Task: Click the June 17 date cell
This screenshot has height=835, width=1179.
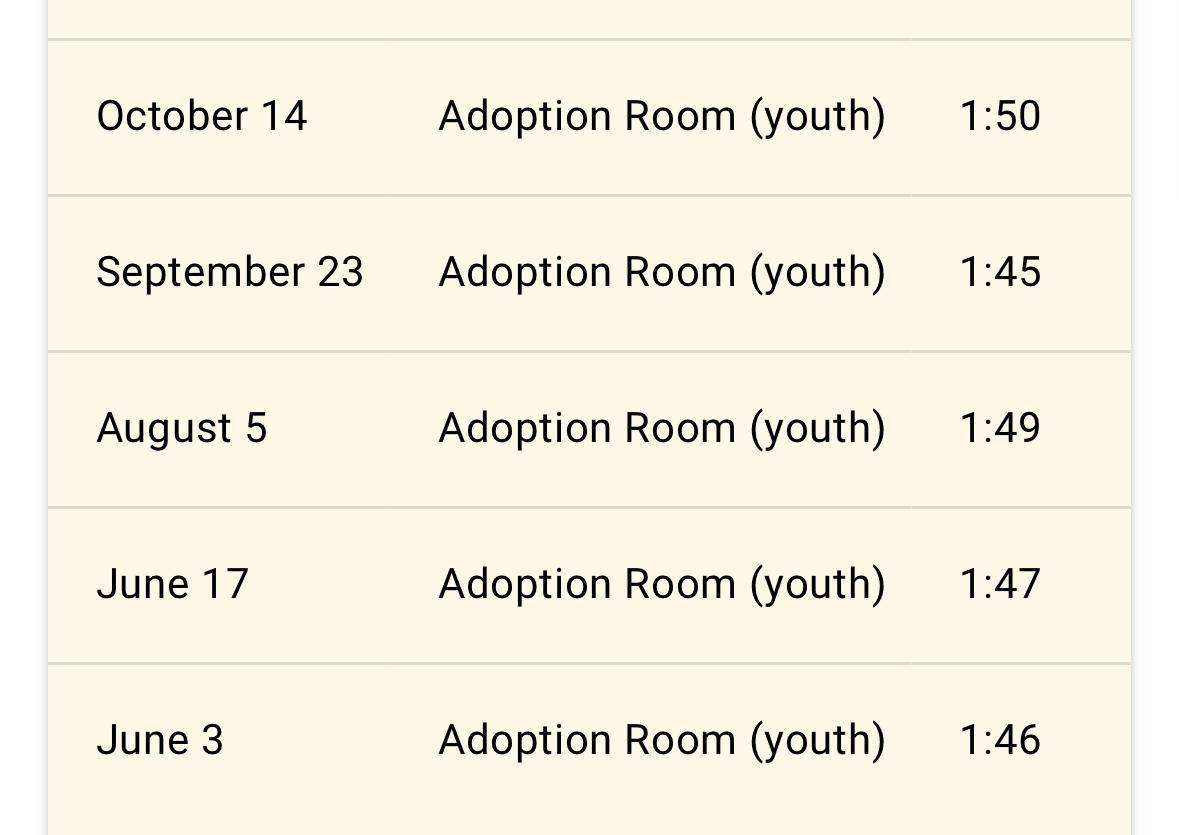Action: (172, 584)
